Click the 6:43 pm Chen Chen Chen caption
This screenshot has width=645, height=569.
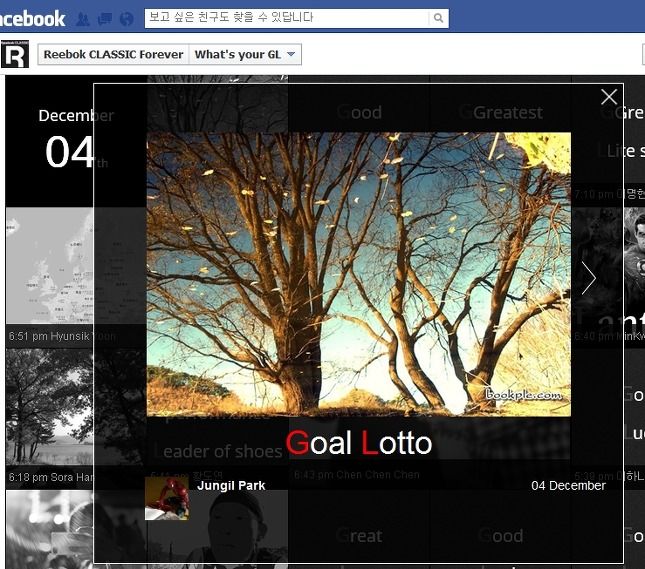click(x=357, y=475)
